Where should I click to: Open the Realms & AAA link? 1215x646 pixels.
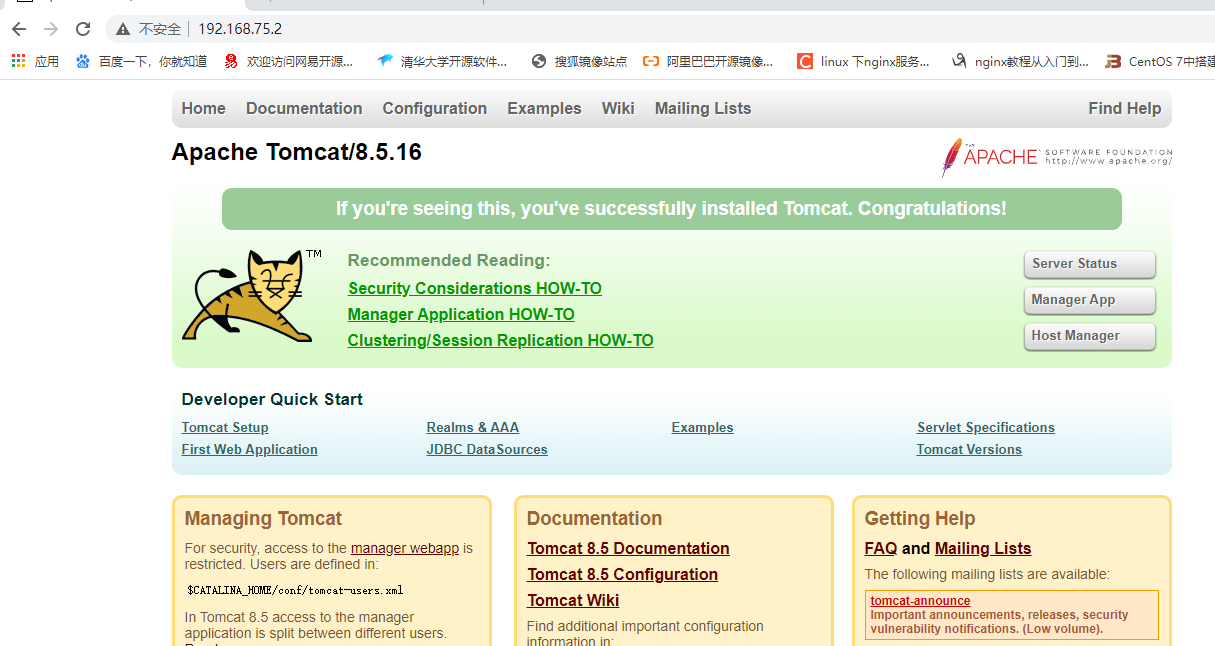tap(473, 427)
